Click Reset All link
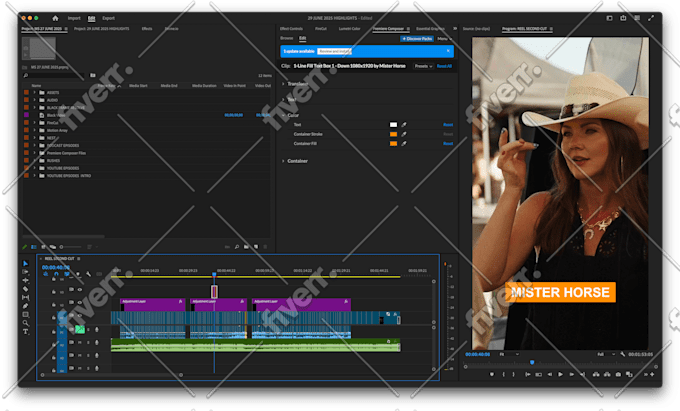The image size is (680, 411). [444, 66]
